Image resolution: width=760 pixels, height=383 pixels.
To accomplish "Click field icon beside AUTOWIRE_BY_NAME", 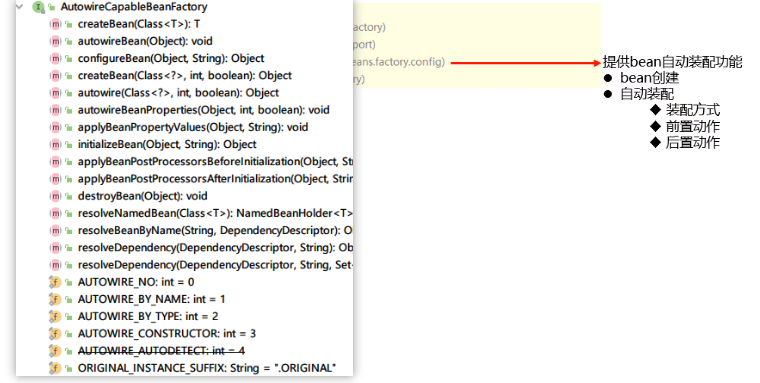I will tap(55, 299).
